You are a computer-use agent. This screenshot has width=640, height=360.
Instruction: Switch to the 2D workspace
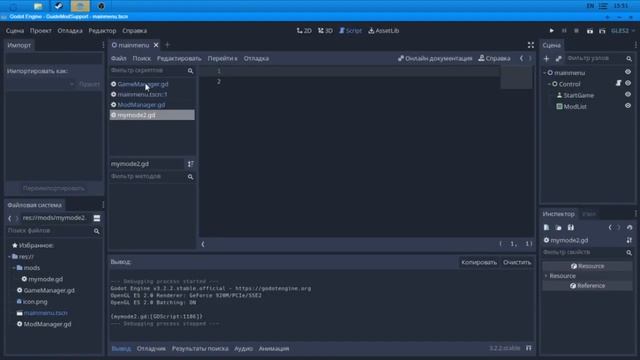(304, 31)
